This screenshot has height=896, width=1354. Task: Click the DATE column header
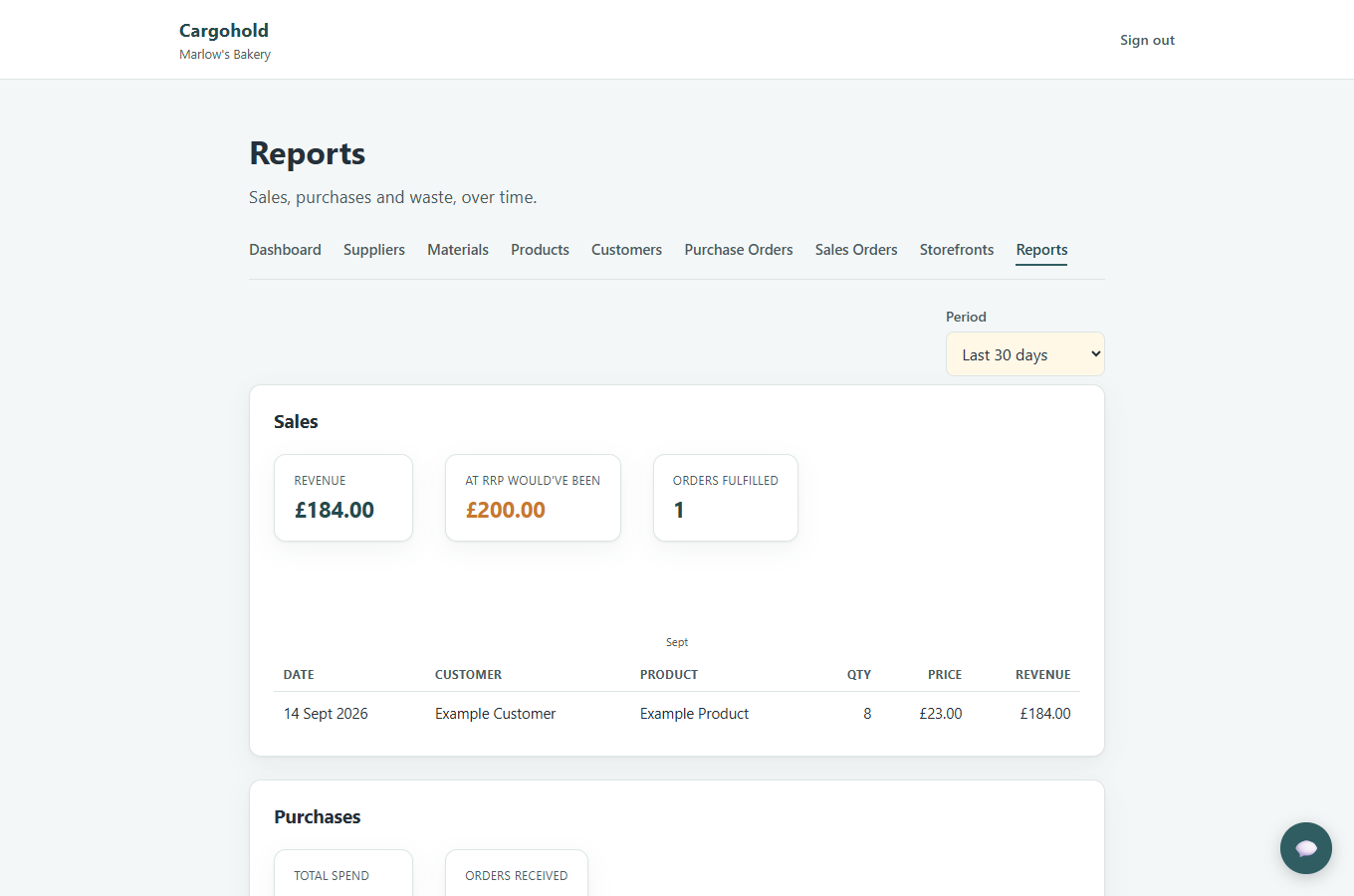(x=299, y=675)
